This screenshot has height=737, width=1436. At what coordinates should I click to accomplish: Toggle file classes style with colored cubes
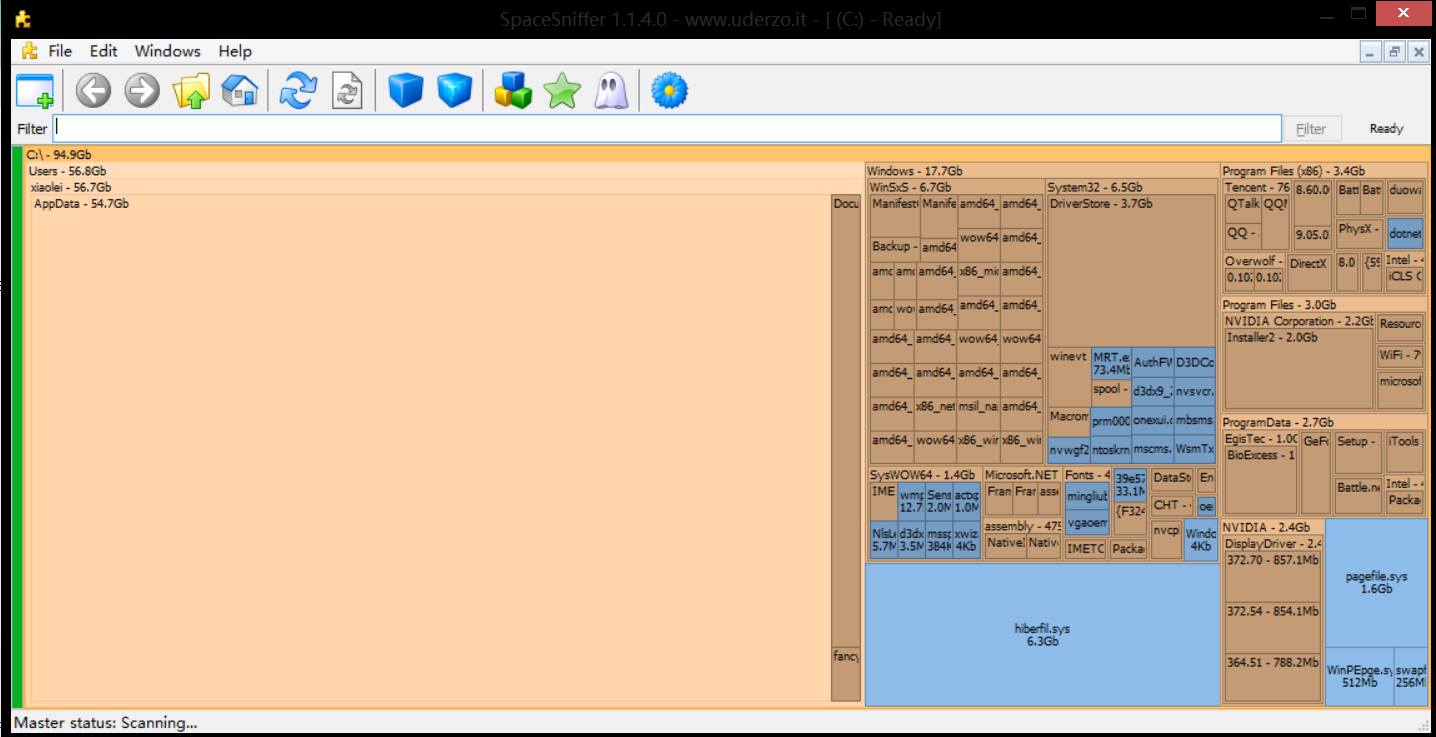513,91
